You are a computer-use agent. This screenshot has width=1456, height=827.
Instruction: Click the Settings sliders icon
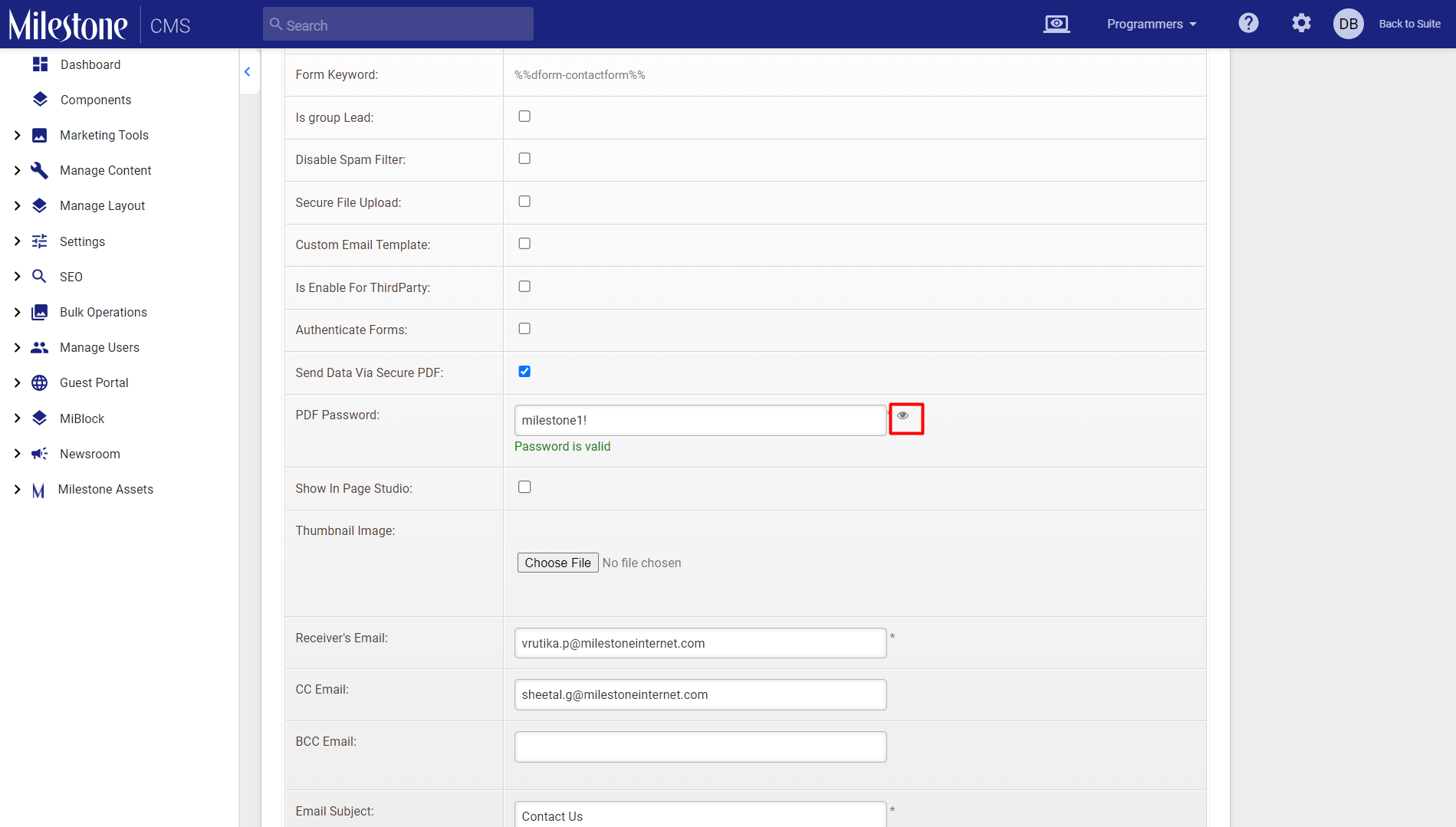click(x=40, y=241)
